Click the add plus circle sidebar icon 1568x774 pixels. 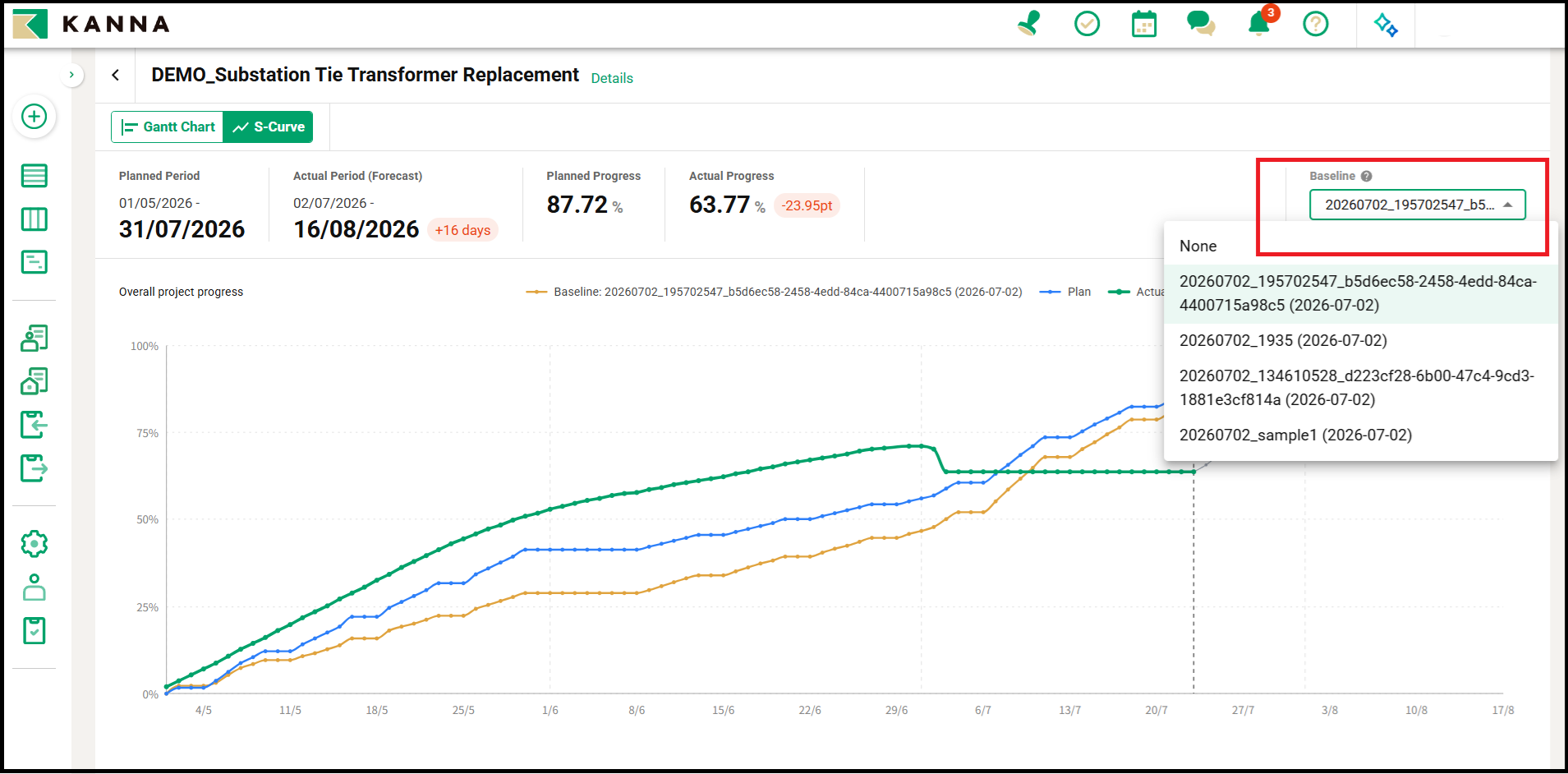(x=34, y=117)
